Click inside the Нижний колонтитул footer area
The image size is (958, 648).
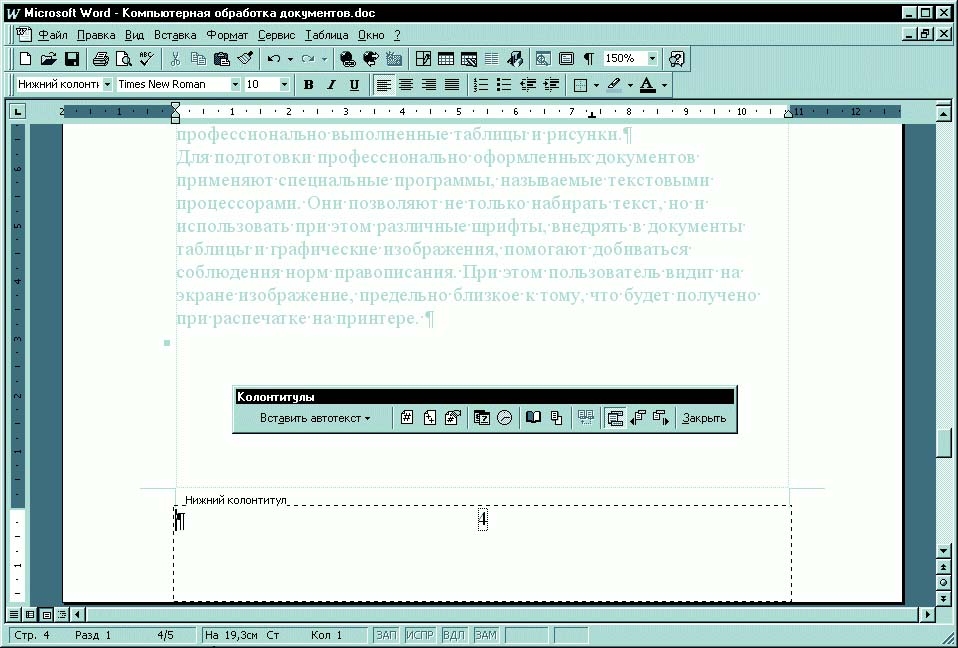pyautogui.click(x=480, y=560)
